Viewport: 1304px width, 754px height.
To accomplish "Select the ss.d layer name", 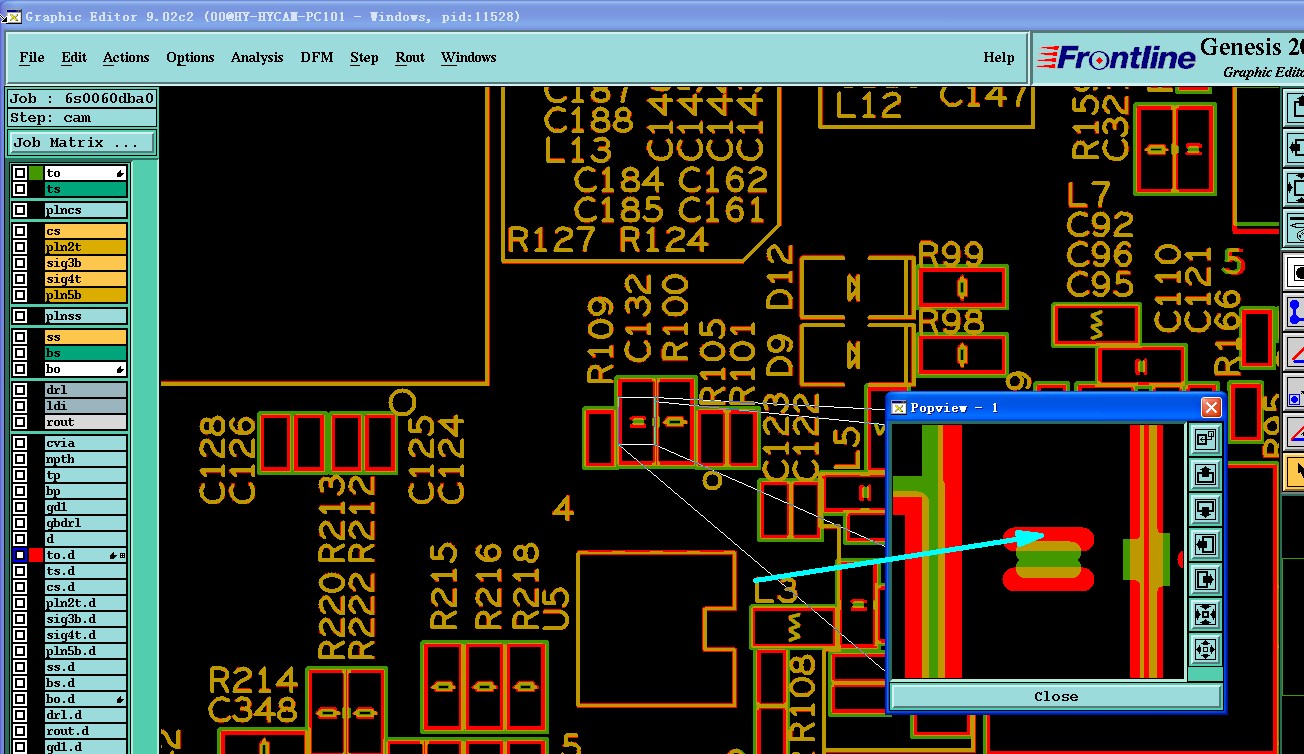I will pos(86,667).
